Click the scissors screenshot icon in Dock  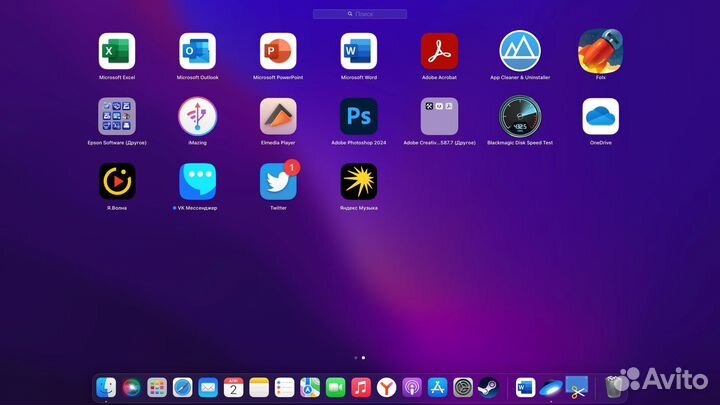tap(577, 388)
